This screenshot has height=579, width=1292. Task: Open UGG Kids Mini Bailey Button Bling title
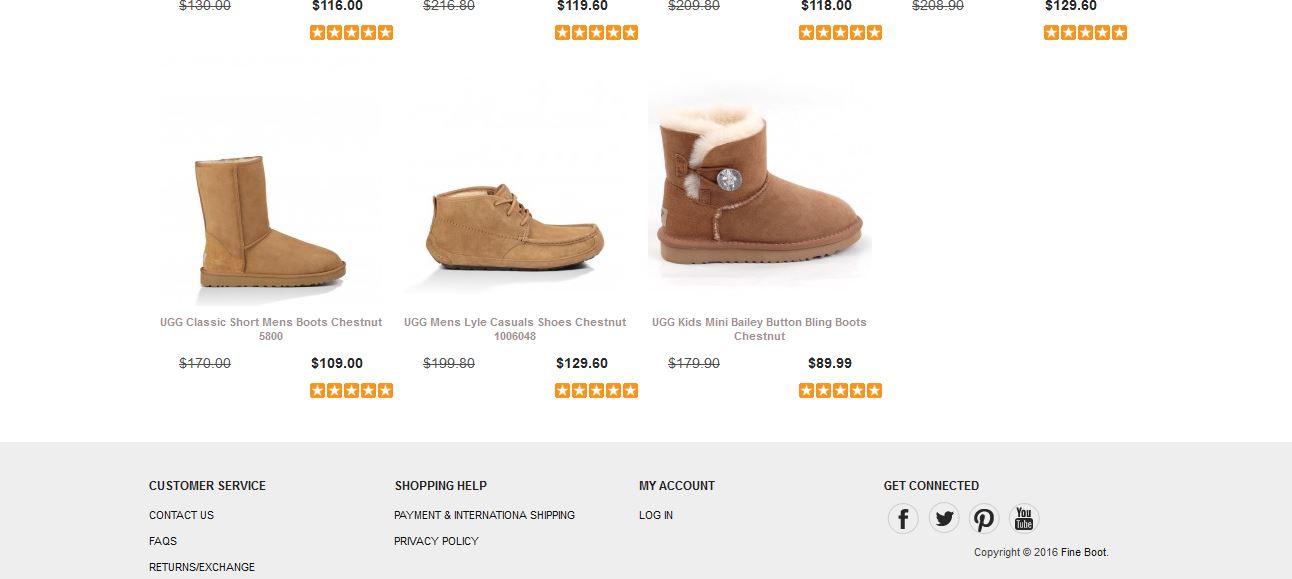[759, 329]
